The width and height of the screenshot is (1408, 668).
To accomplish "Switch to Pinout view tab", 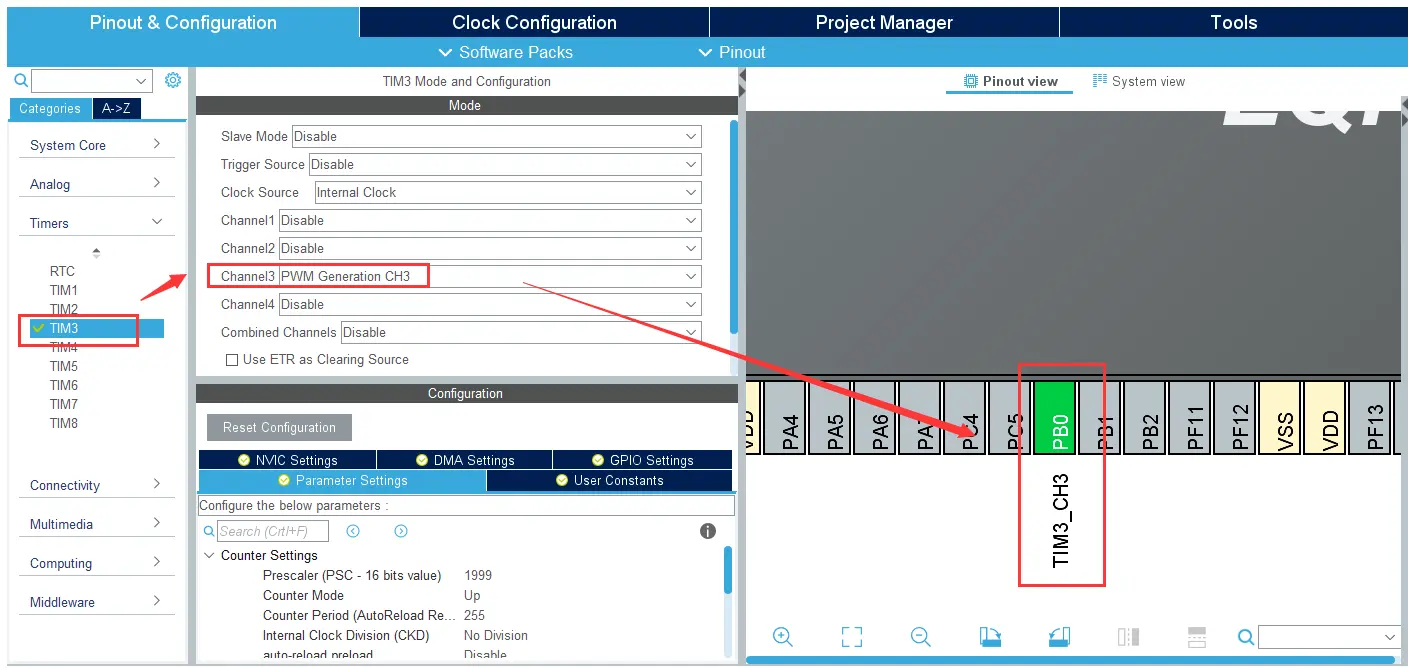I will point(1010,81).
